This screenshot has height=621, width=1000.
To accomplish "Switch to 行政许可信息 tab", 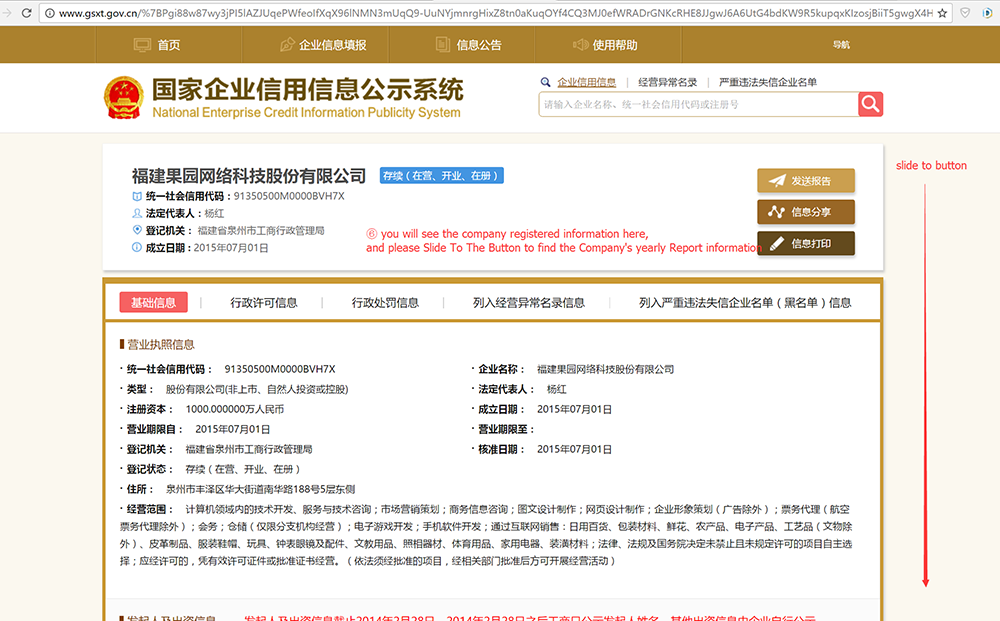I will (263, 303).
